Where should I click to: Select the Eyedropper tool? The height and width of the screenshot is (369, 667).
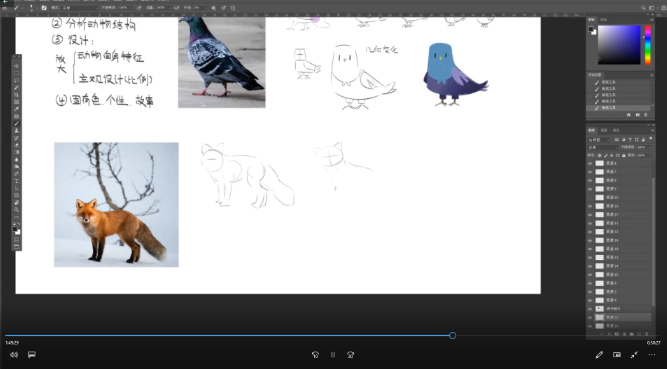pyautogui.click(x=17, y=109)
